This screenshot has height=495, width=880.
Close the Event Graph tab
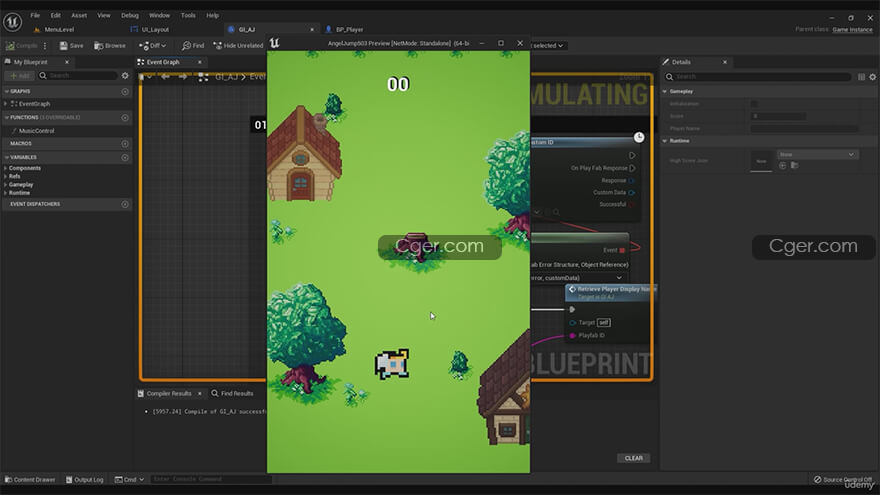(x=200, y=62)
